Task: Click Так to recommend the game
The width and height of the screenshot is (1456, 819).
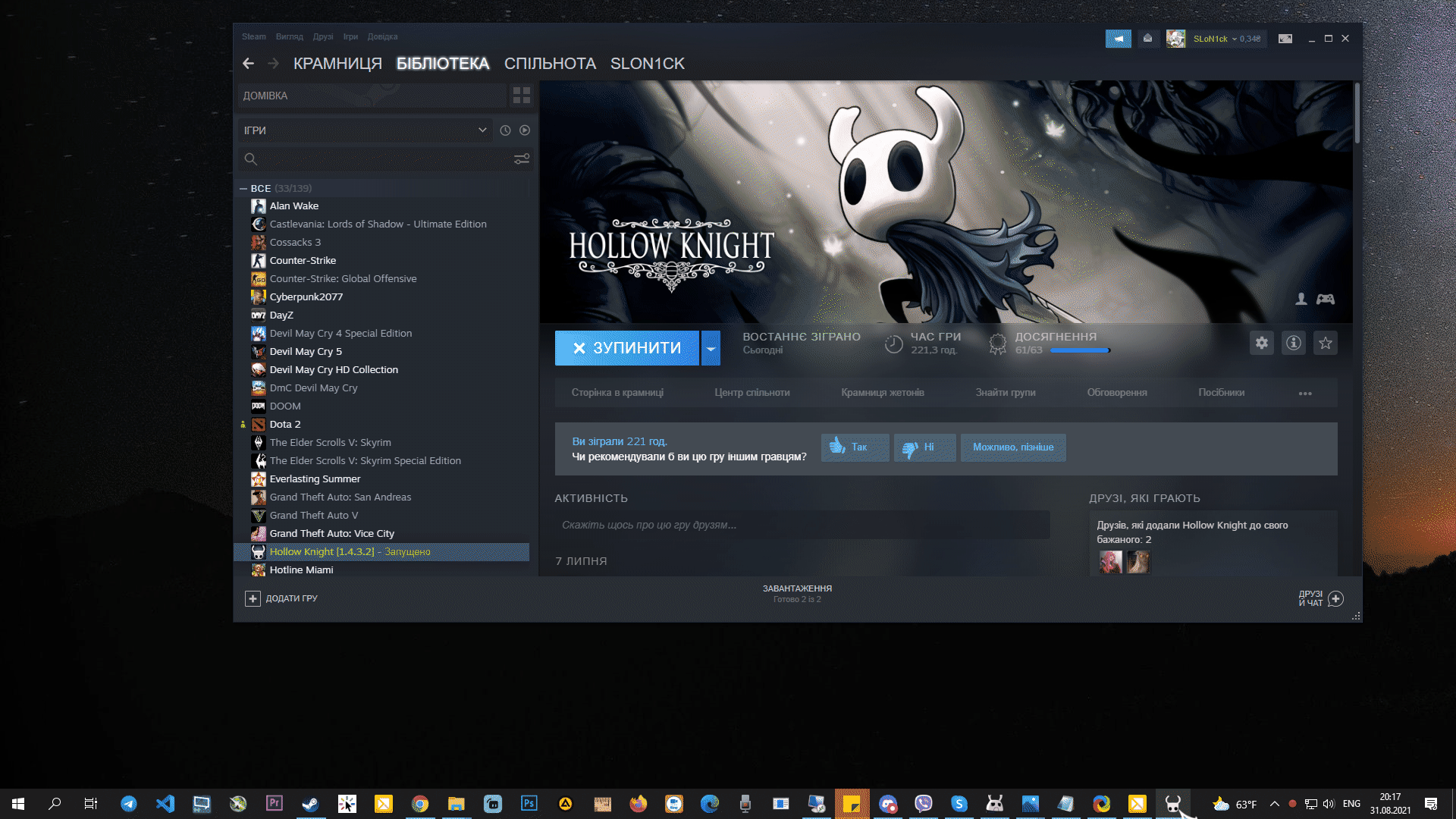Action: 855,447
